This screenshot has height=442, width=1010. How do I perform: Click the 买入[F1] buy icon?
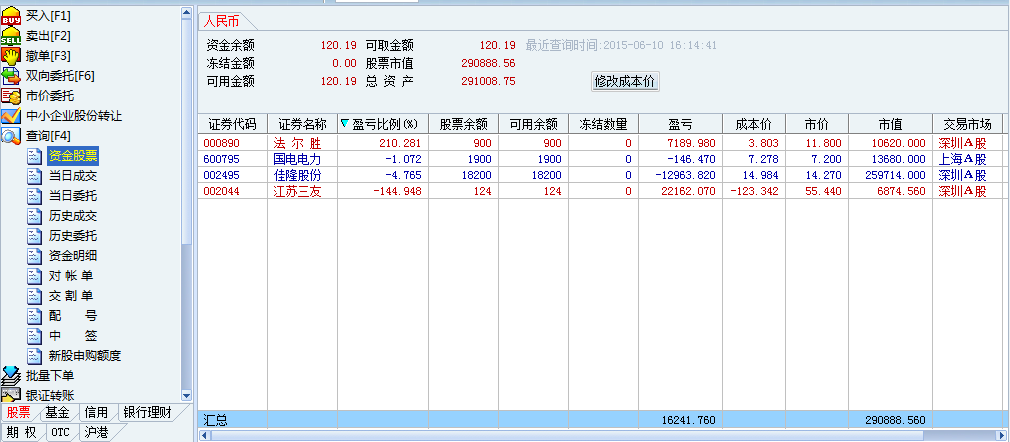pos(11,16)
